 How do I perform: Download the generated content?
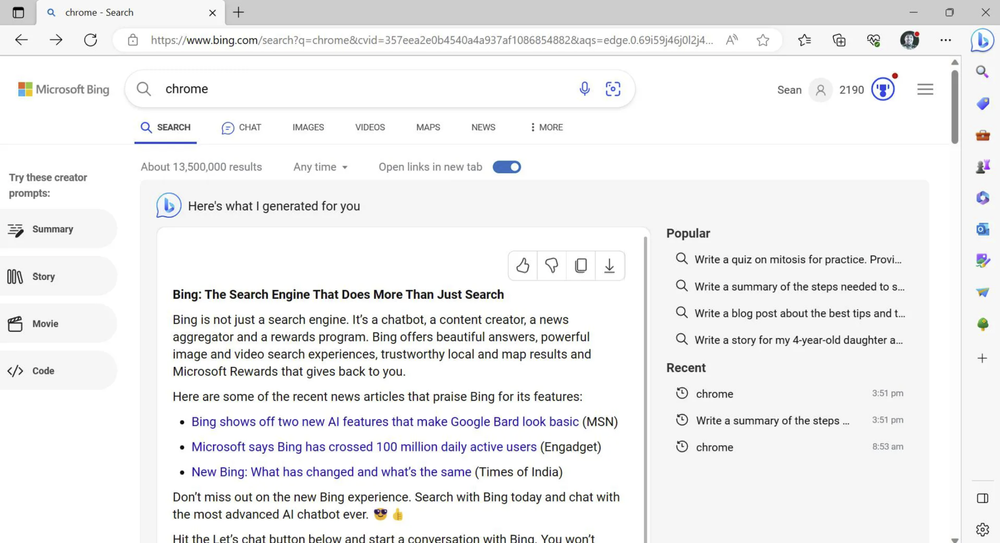[610, 265]
